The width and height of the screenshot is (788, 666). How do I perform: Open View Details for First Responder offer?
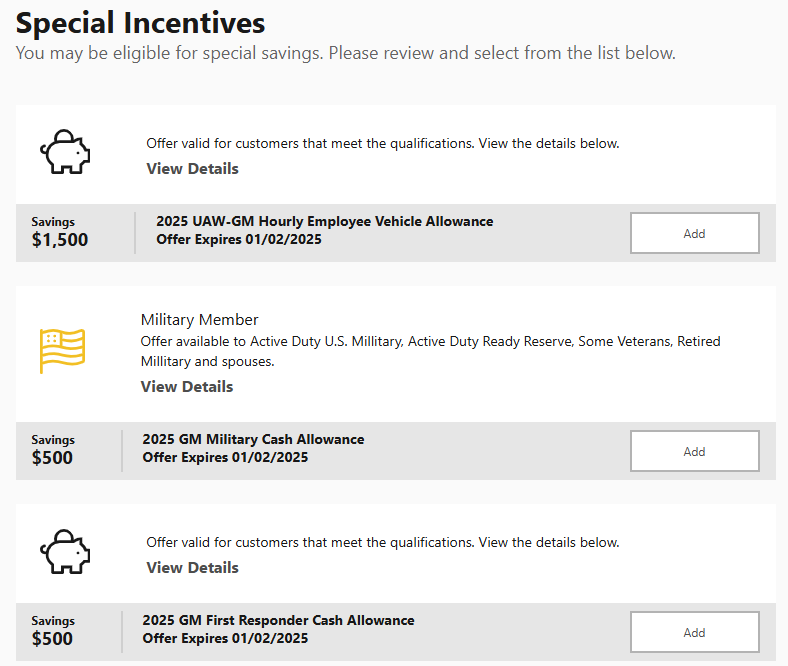pyautogui.click(x=192, y=567)
